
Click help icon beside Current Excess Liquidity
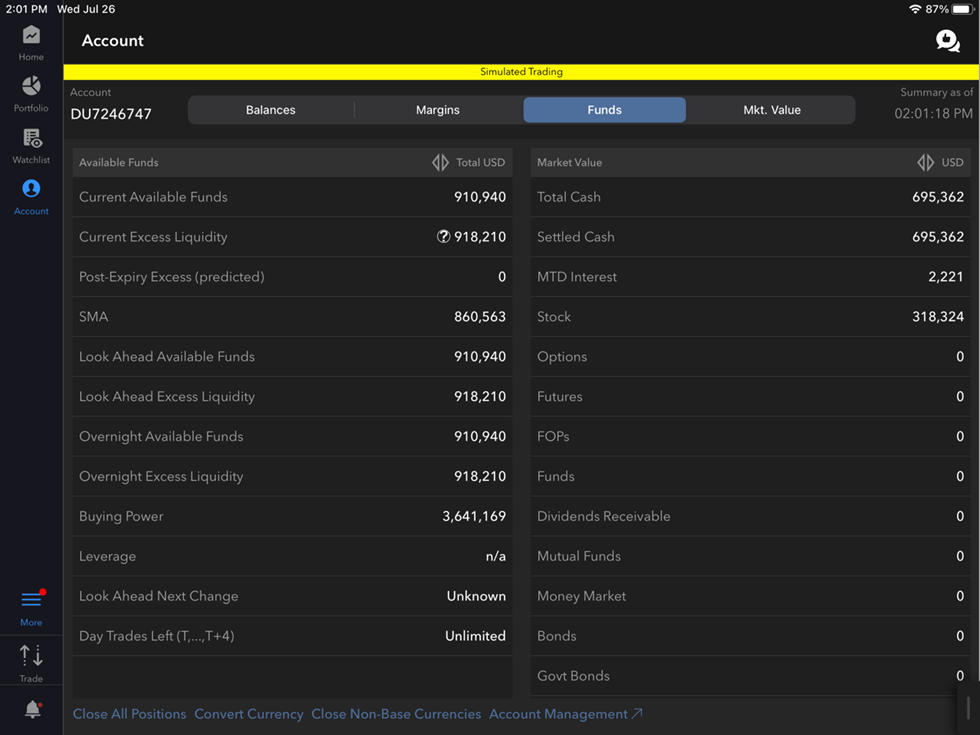(443, 237)
